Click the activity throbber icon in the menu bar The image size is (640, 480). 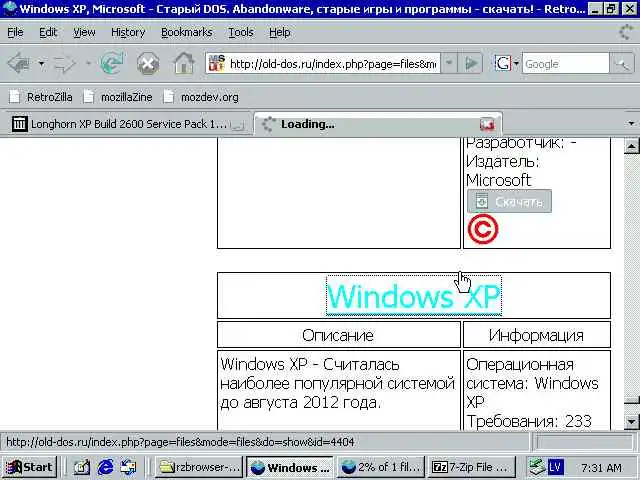click(625, 32)
